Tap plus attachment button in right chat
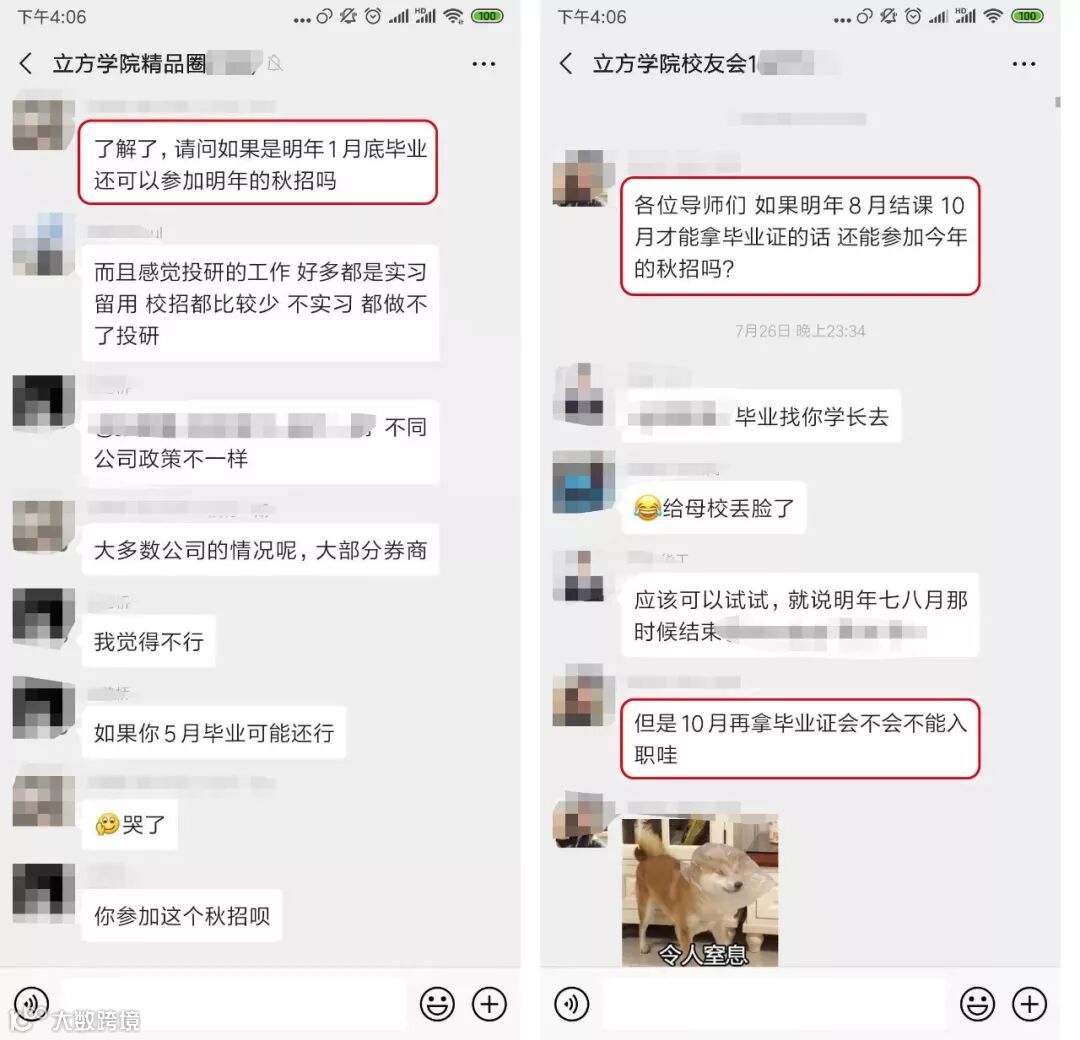The width and height of the screenshot is (1080, 1040). 1029,1003
